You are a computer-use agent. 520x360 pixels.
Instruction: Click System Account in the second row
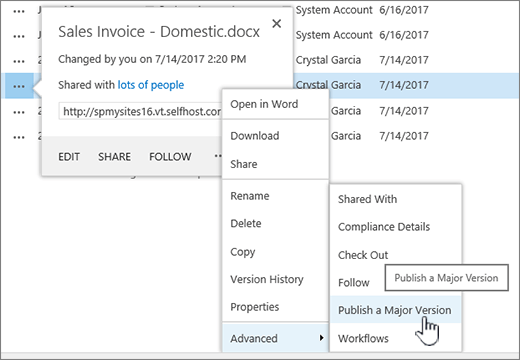point(334,35)
